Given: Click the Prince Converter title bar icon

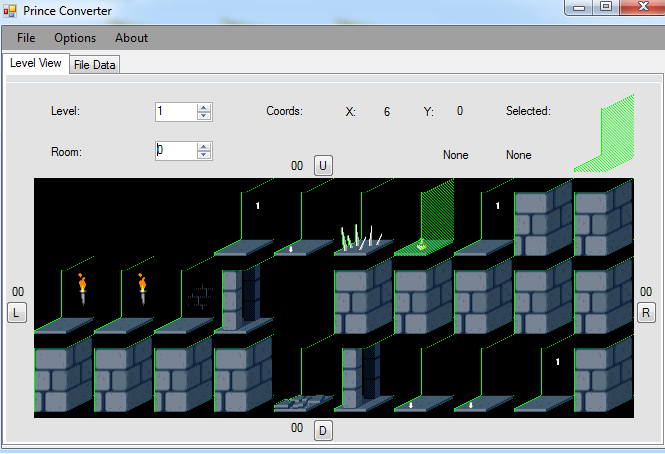Looking at the screenshot, I should click(x=10, y=11).
